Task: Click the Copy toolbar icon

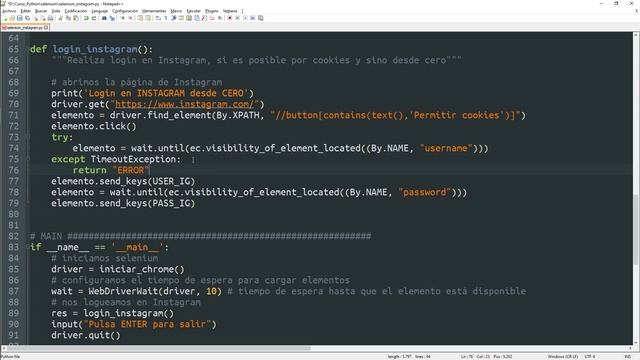Action: tap(68, 18)
